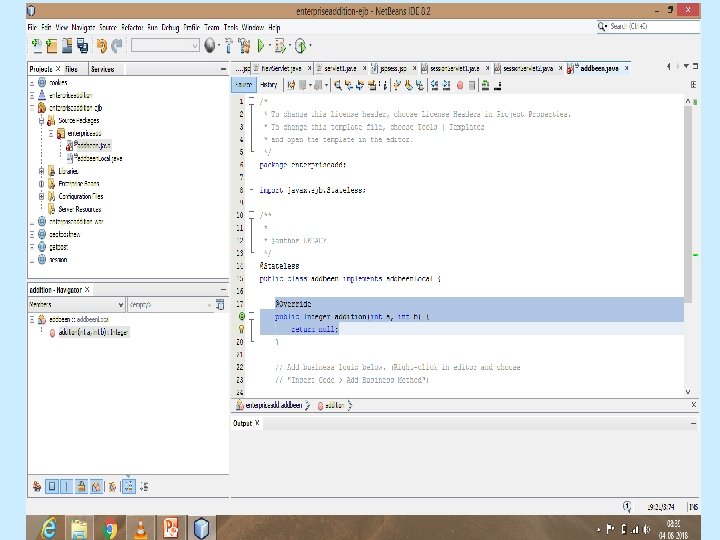Click the Navigator filter panel icon
This screenshot has width=720, height=540.
coord(220,304)
